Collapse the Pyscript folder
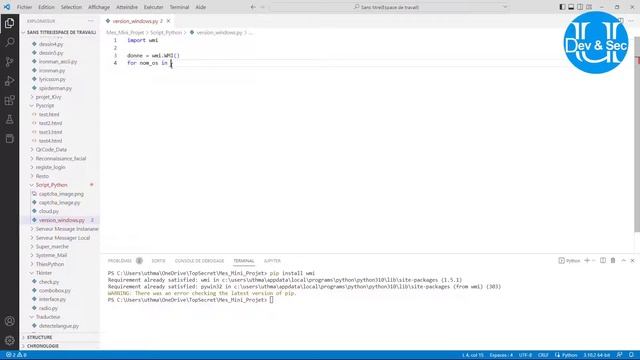The width and height of the screenshot is (640, 360). pos(44,106)
